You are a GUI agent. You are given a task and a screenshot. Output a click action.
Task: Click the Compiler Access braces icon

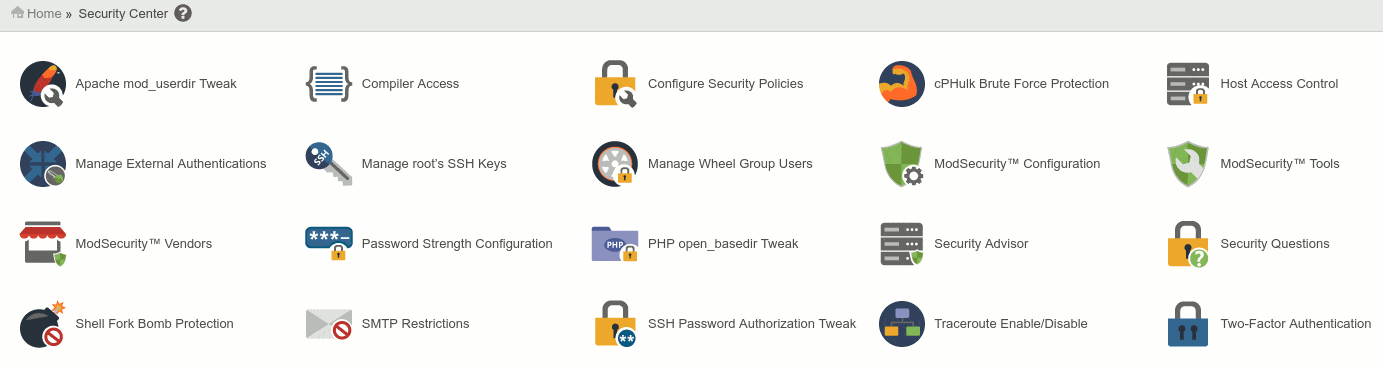pos(328,84)
